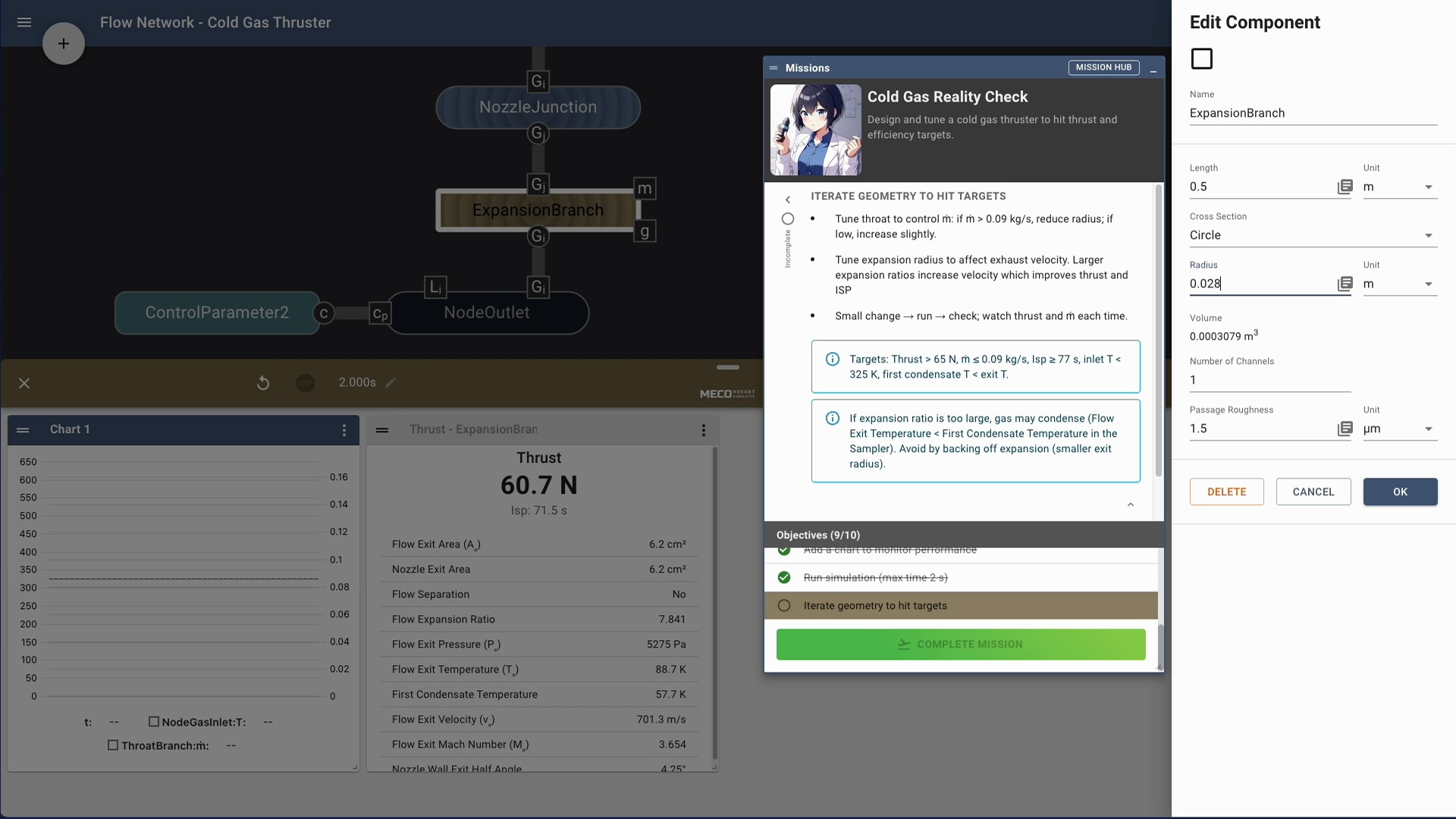The image size is (1456, 819).
Task: Toggle the checkbox in Edit Component header
Action: pyautogui.click(x=1202, y=58)
